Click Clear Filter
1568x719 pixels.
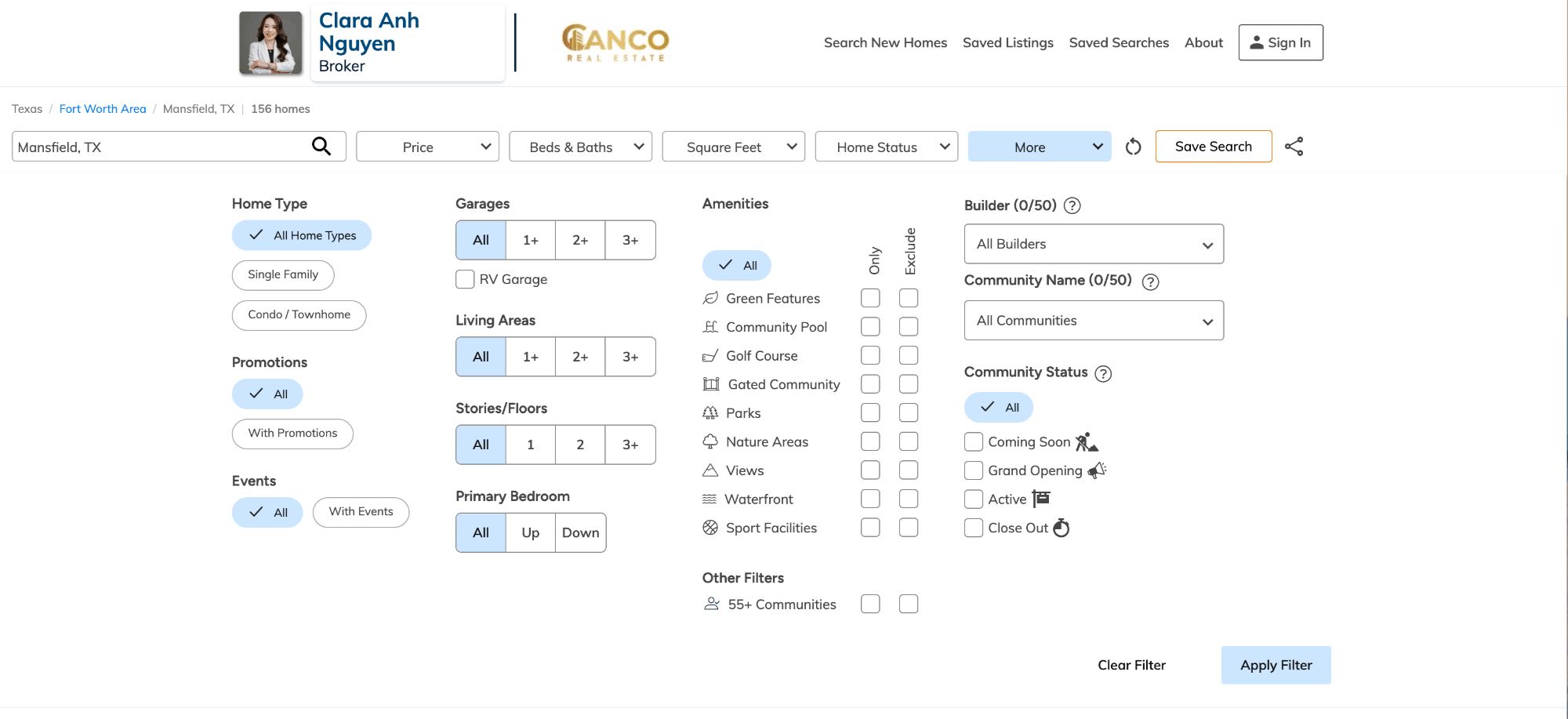(1131, 665)
